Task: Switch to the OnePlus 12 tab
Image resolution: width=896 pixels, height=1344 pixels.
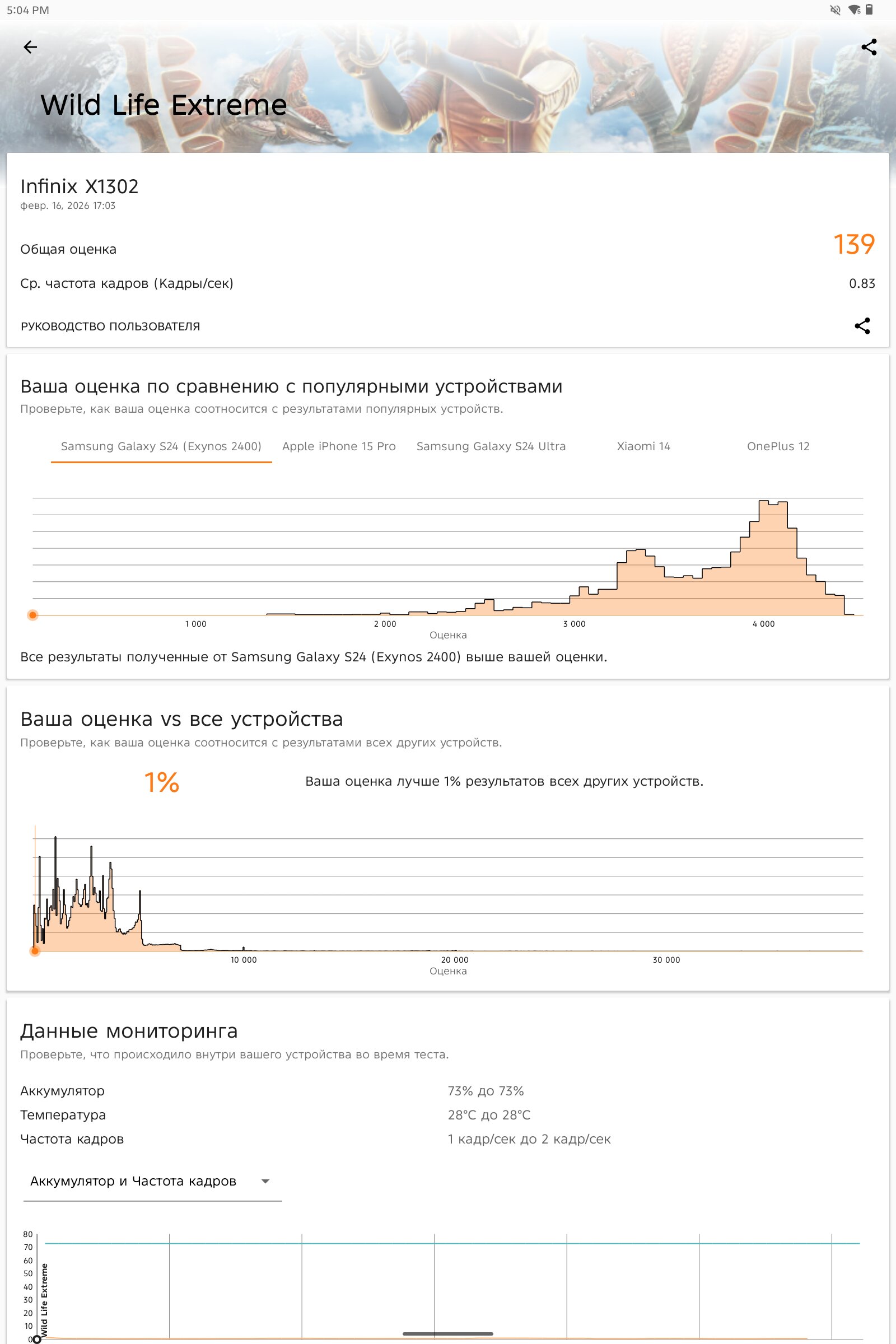Action: (x=778, y=446)
